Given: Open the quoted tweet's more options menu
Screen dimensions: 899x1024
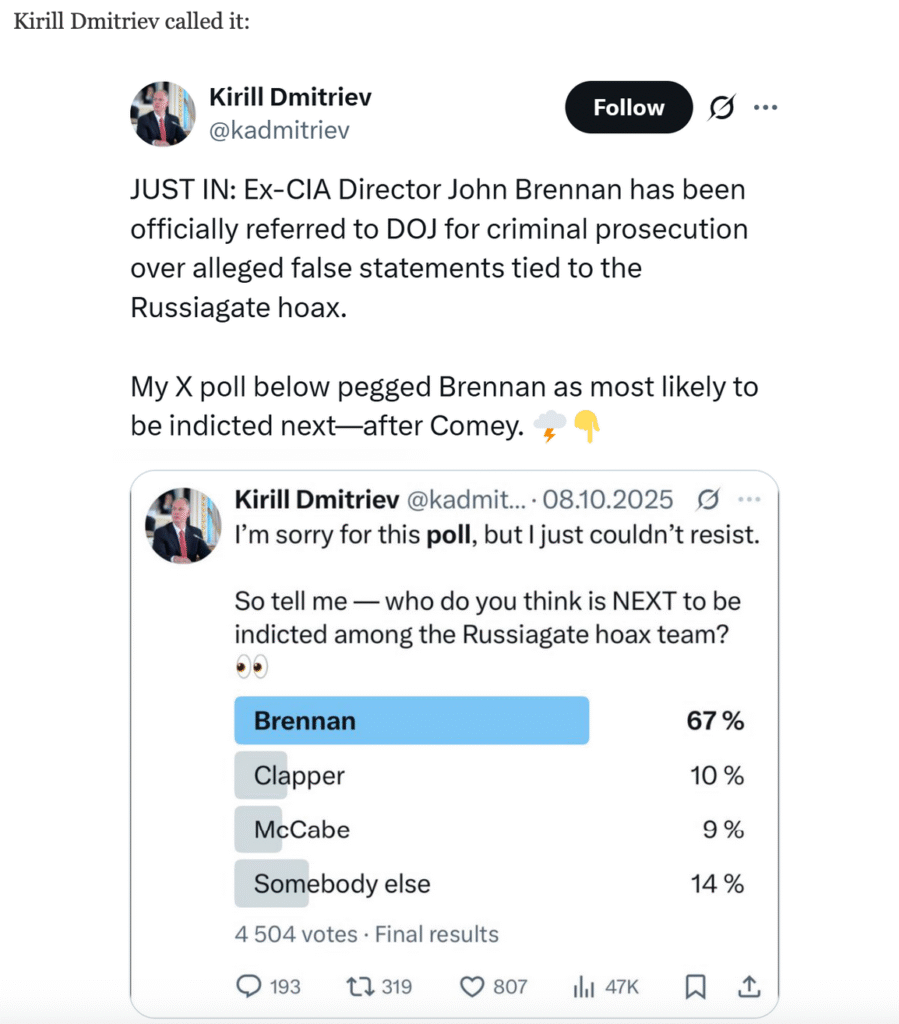Looking at the screenshot, I should (x=748, y=499).
